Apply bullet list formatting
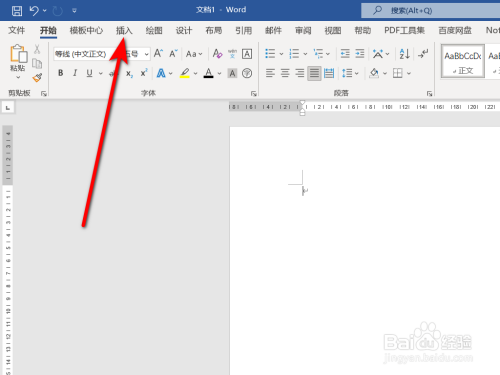 click(270, 54)
